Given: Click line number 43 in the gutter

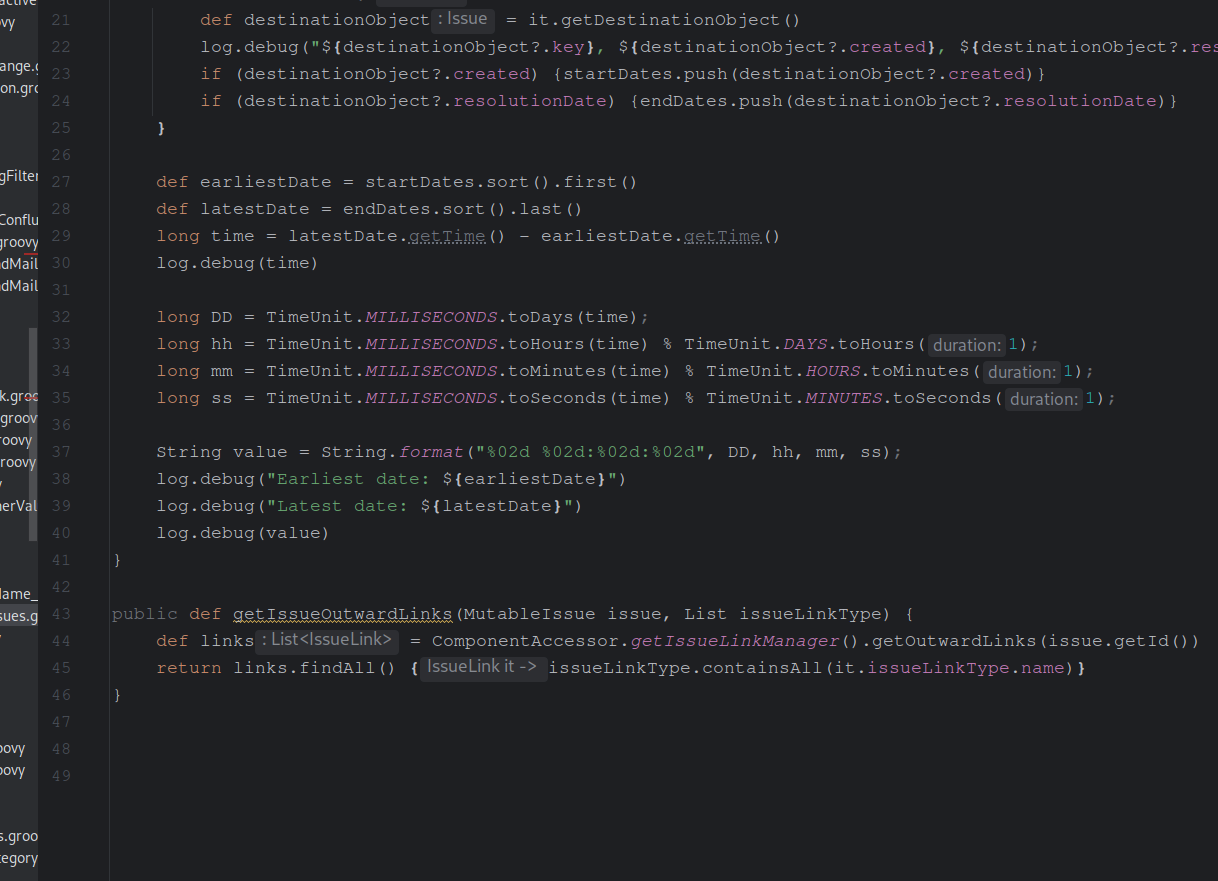Looking at the screenshot, I should [x=60, y=614].
